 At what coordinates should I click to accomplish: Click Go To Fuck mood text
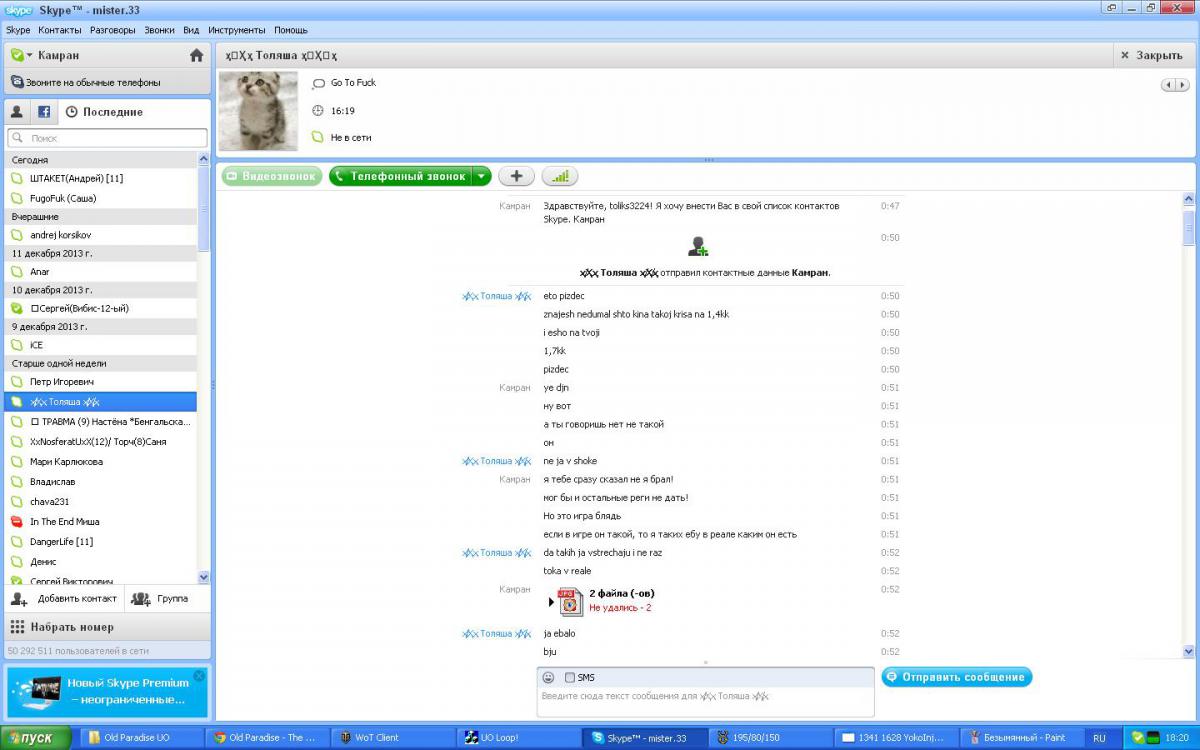pyautogui.click(x=353, y=83)
